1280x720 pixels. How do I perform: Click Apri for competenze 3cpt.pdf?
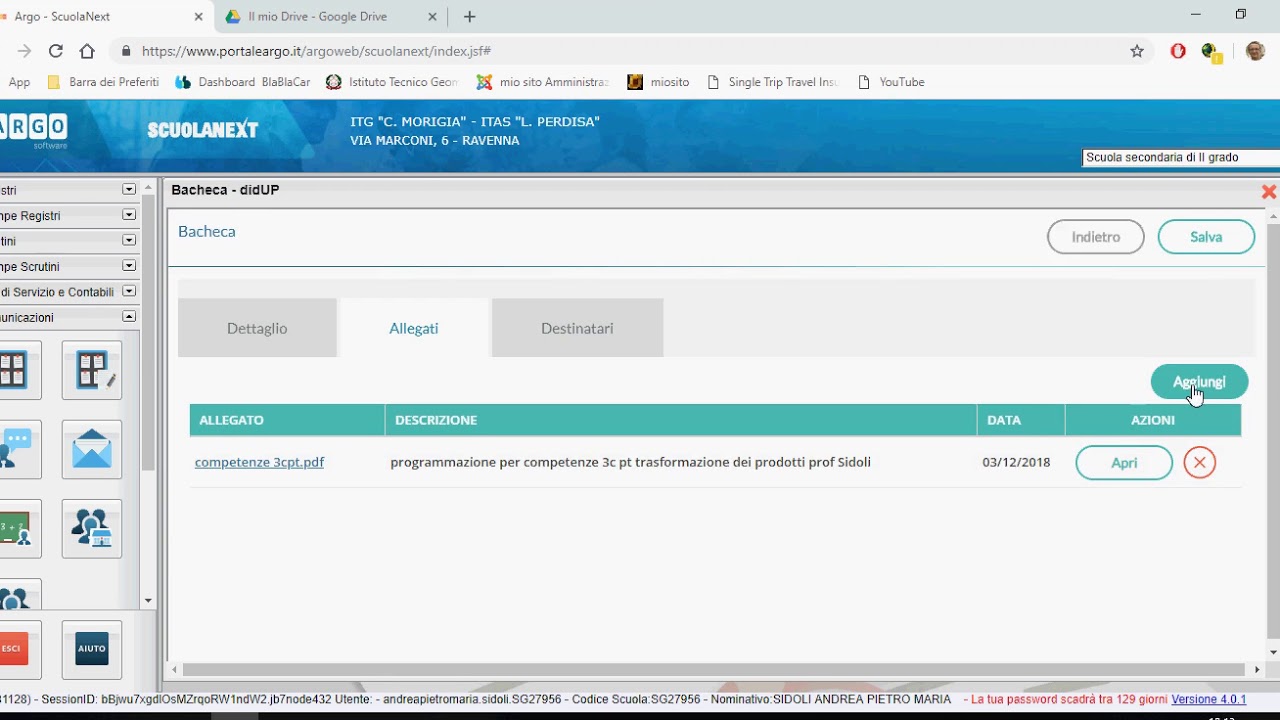click(x=1124, y=463)
